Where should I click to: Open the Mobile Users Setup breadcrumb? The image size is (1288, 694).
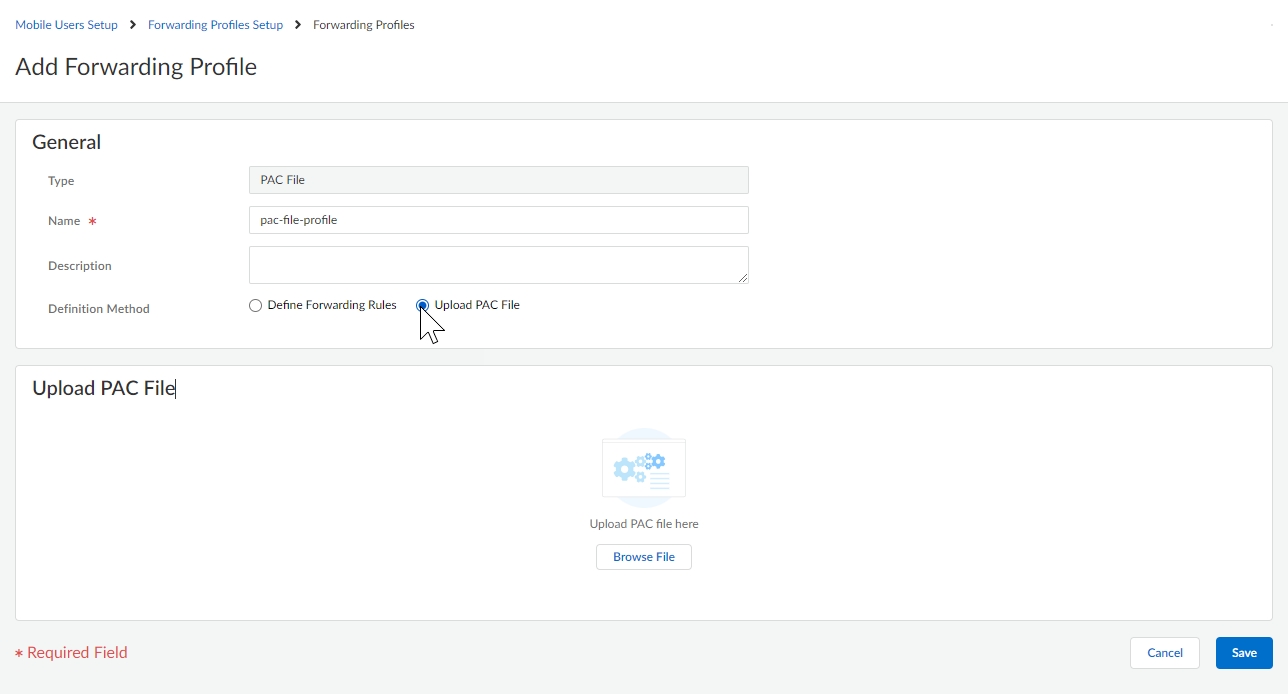(x=66, y=25)
